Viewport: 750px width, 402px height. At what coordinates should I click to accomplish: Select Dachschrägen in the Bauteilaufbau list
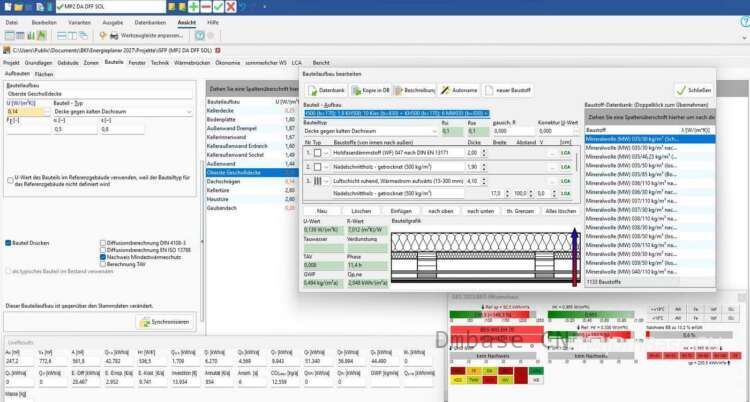(253, 181)
